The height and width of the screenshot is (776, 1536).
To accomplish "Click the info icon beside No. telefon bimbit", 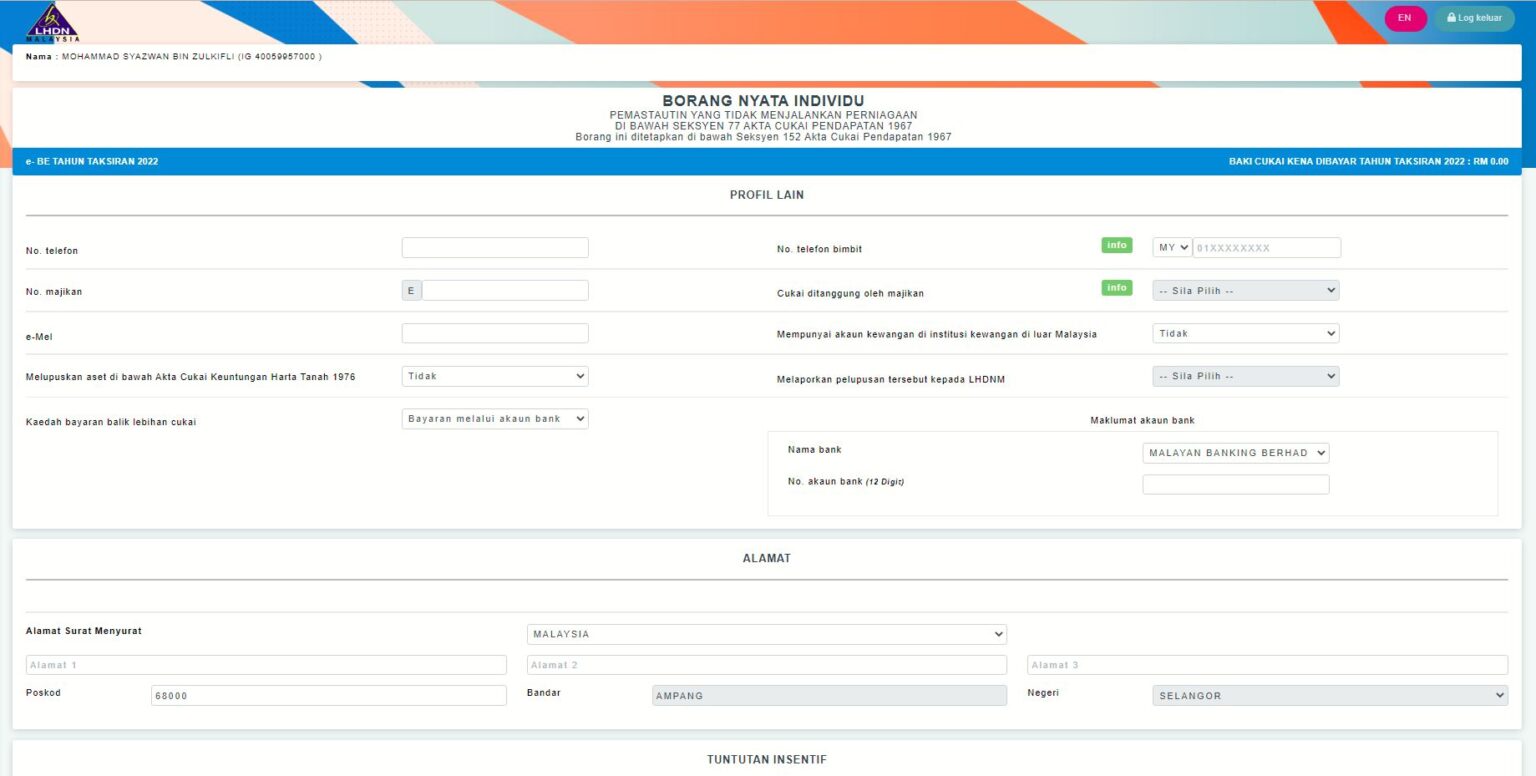I will 1116,244.
